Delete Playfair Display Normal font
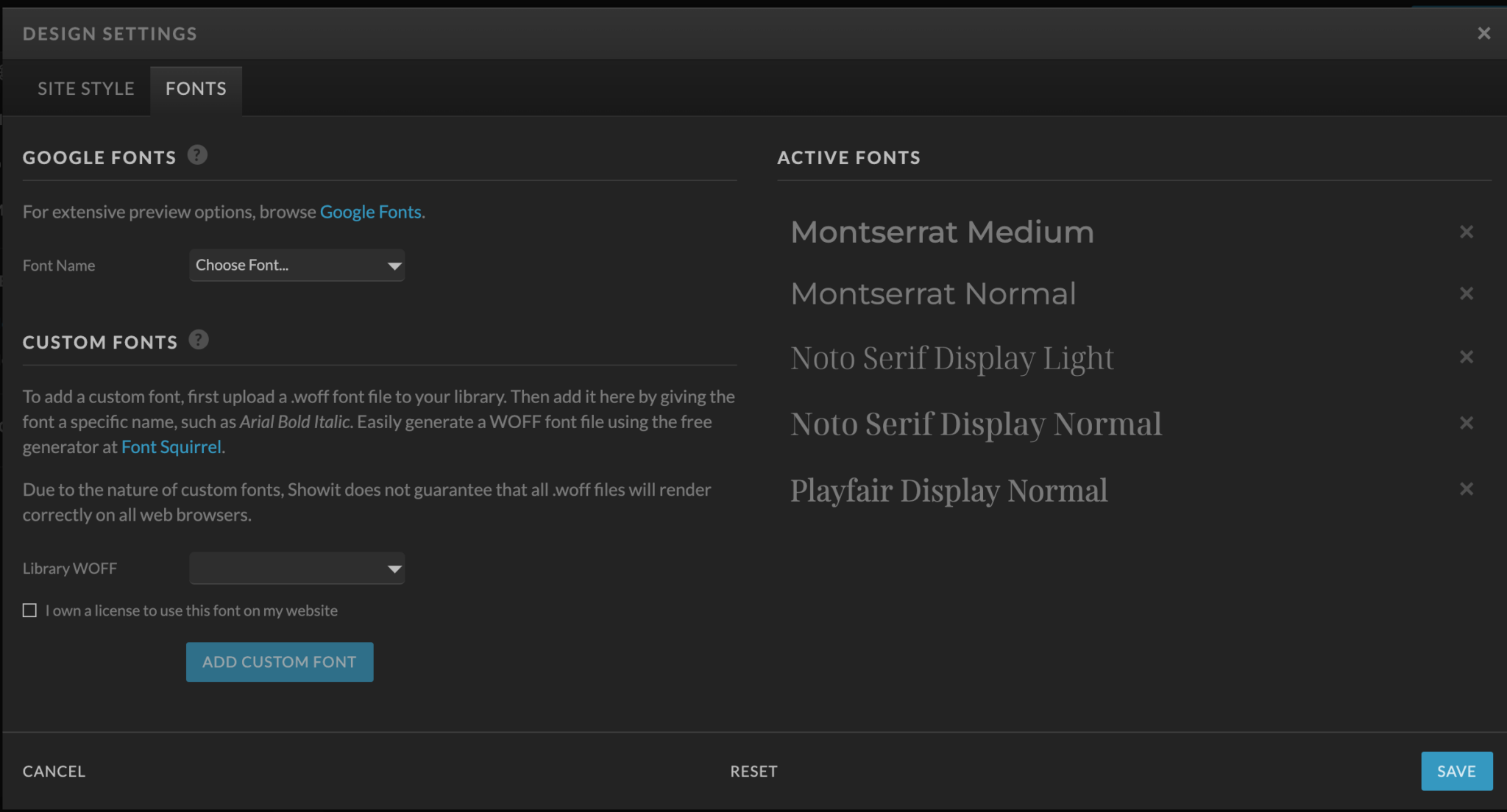1507x812 pixels. coord(1466,489)
